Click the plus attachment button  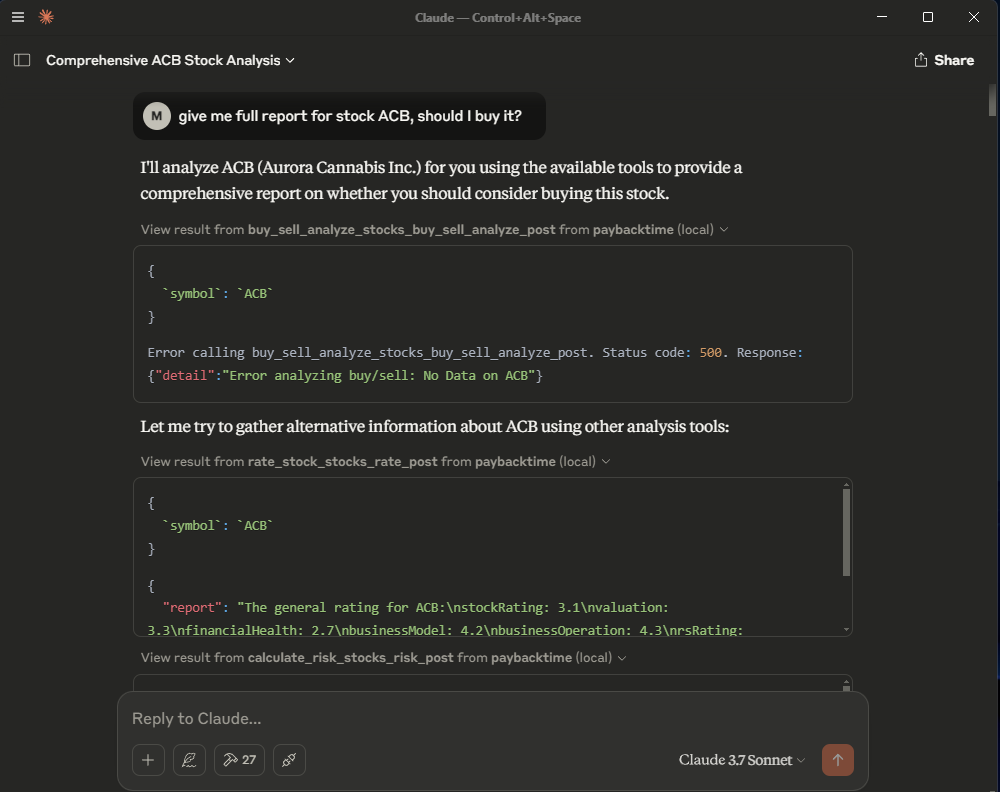(148, 760)
